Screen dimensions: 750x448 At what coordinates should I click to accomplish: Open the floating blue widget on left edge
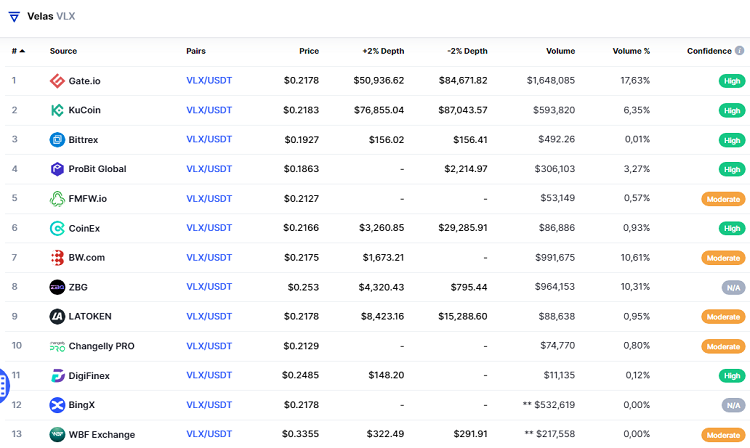3,383
